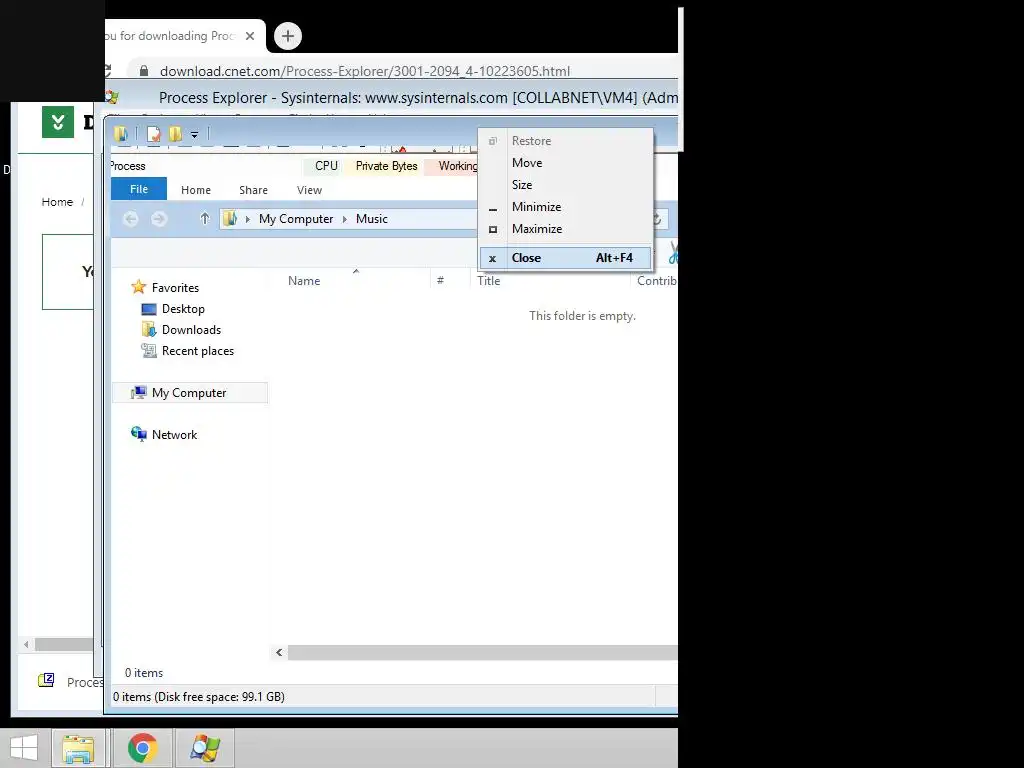1024x768 pixels.
Task: Click the Chrome address bar URL
Action: coord(364,71)
